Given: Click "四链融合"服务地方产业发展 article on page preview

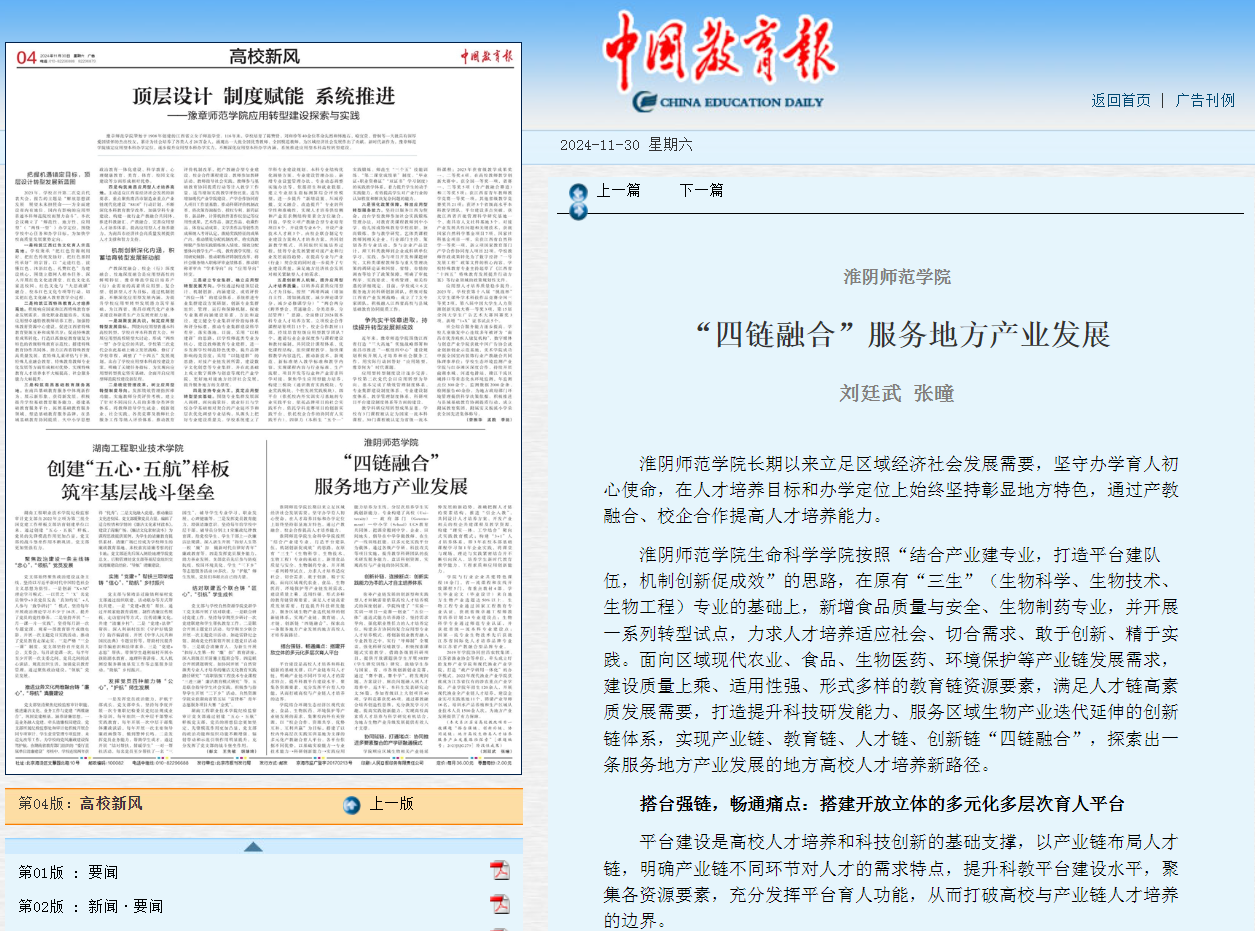Looking at the screenshot, I should [x=391, y=474].
